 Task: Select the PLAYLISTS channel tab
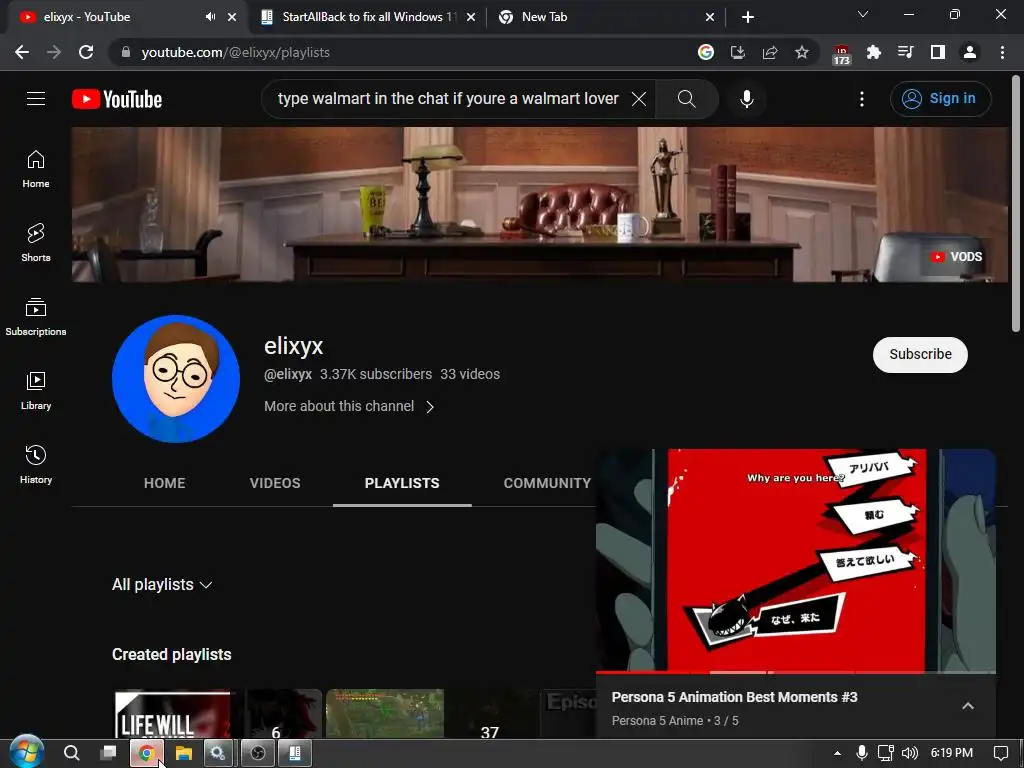pyautogui.click(x=402, y=483)
